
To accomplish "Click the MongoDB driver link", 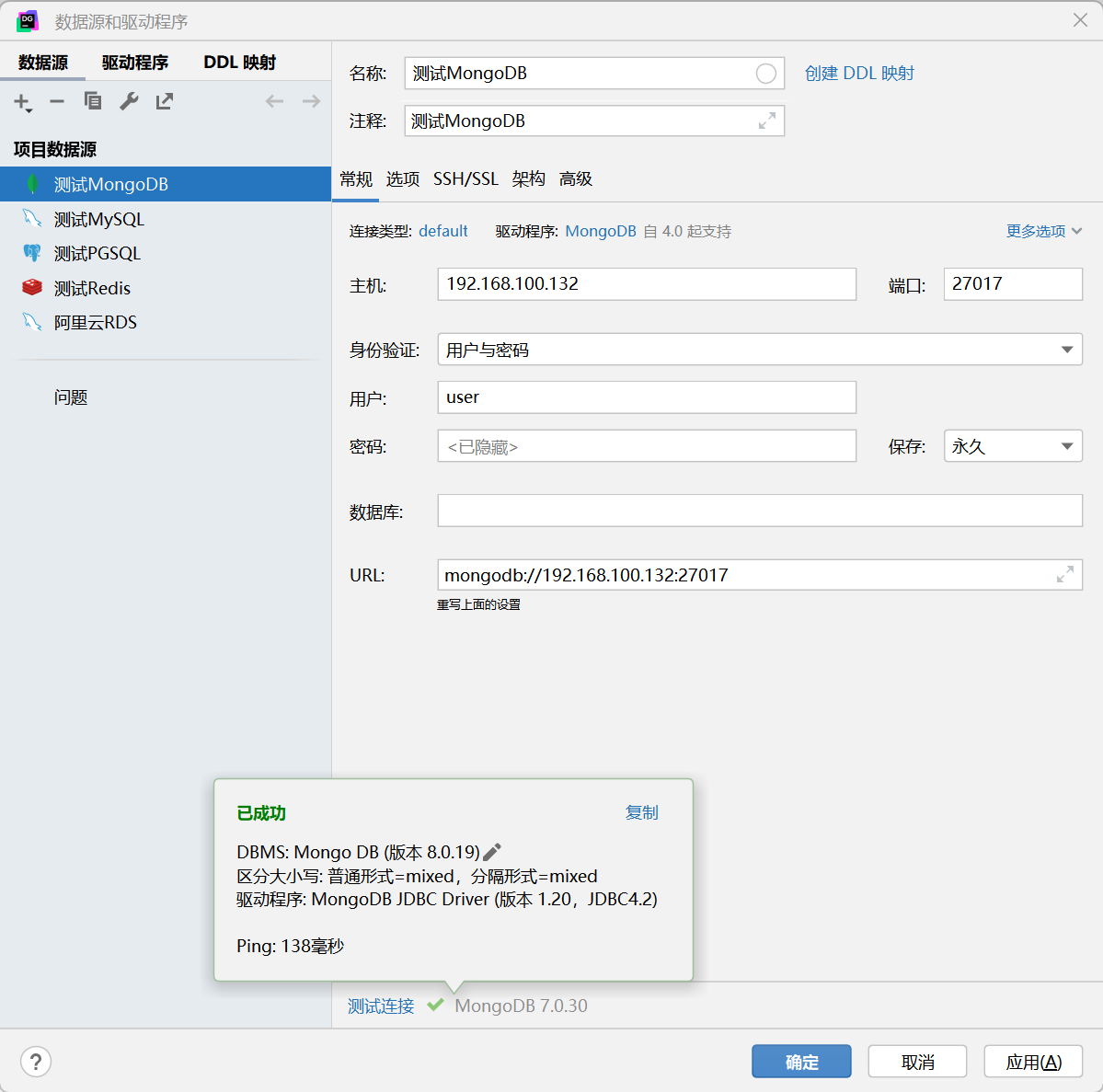I will (x=601, y=231).
